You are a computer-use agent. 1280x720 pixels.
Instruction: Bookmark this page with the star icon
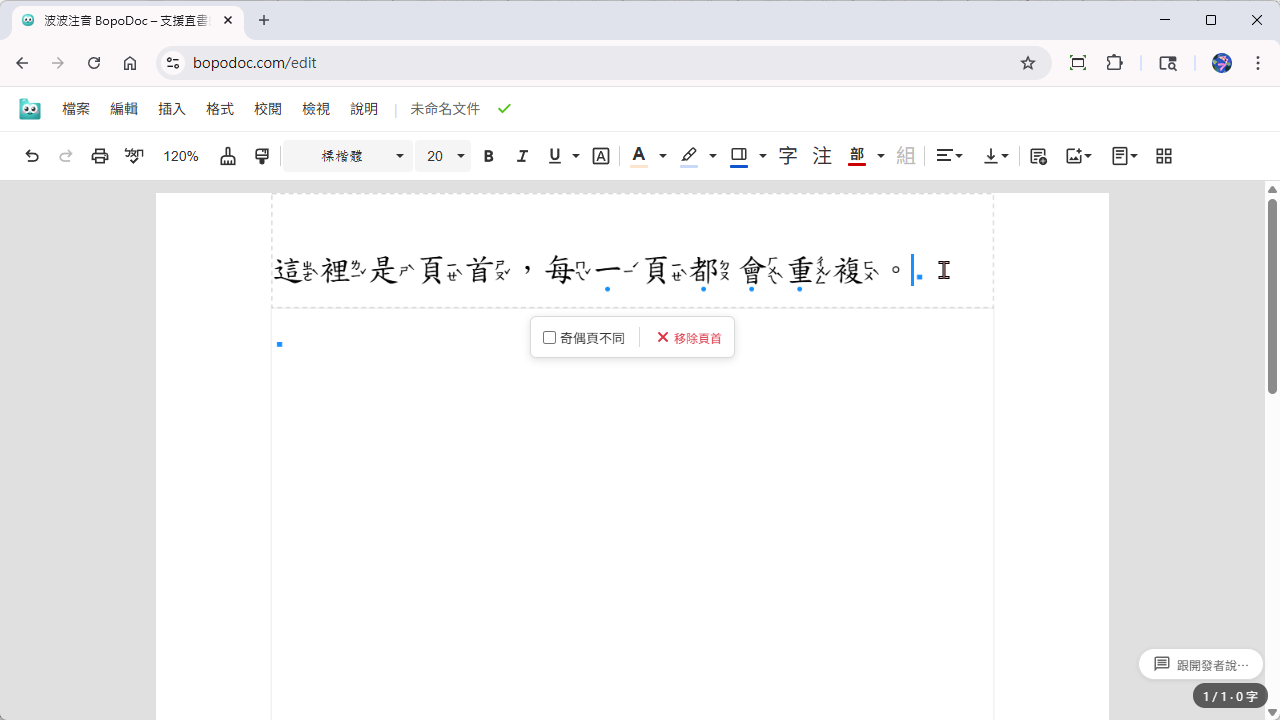pos(1028,63)
